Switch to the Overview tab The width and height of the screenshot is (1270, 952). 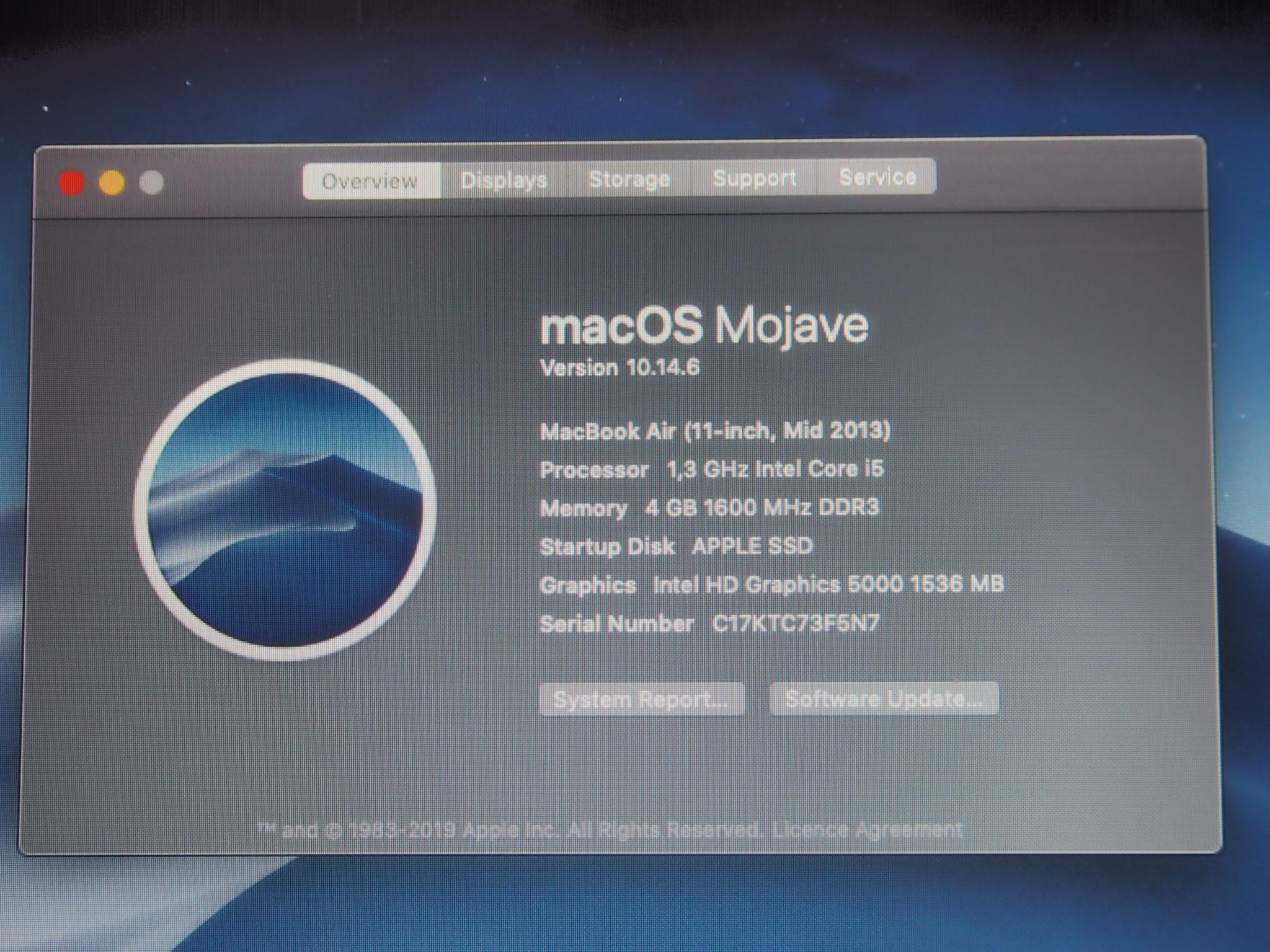pos(371,181)
